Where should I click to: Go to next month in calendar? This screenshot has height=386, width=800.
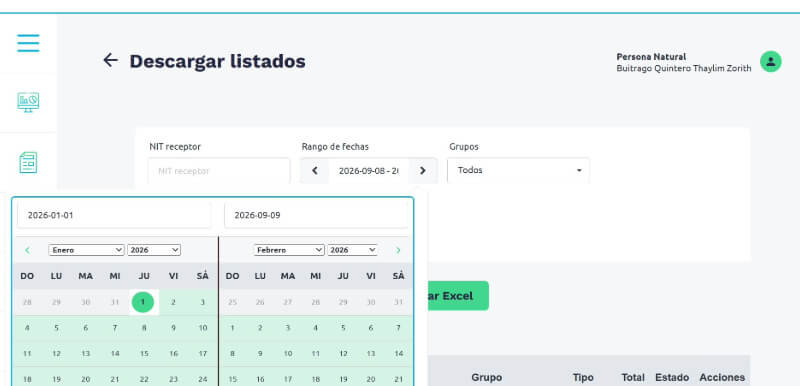point(398,250)
